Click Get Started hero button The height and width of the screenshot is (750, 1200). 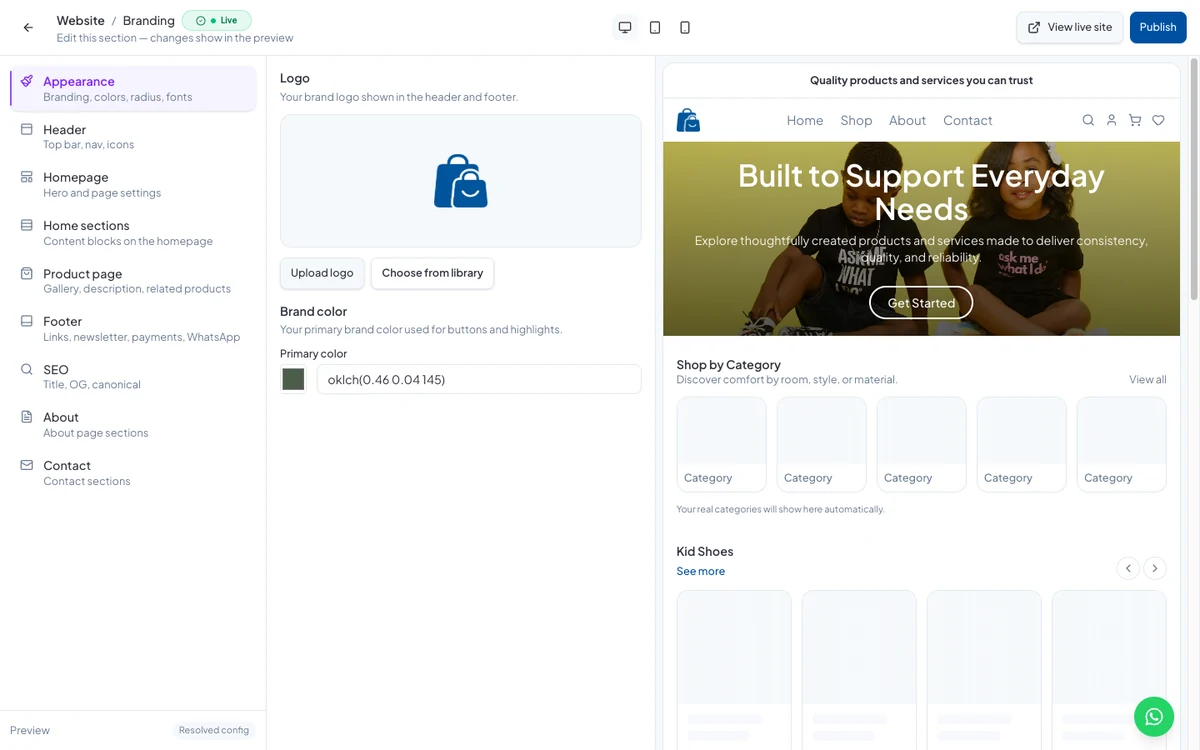tap(921, 302)
